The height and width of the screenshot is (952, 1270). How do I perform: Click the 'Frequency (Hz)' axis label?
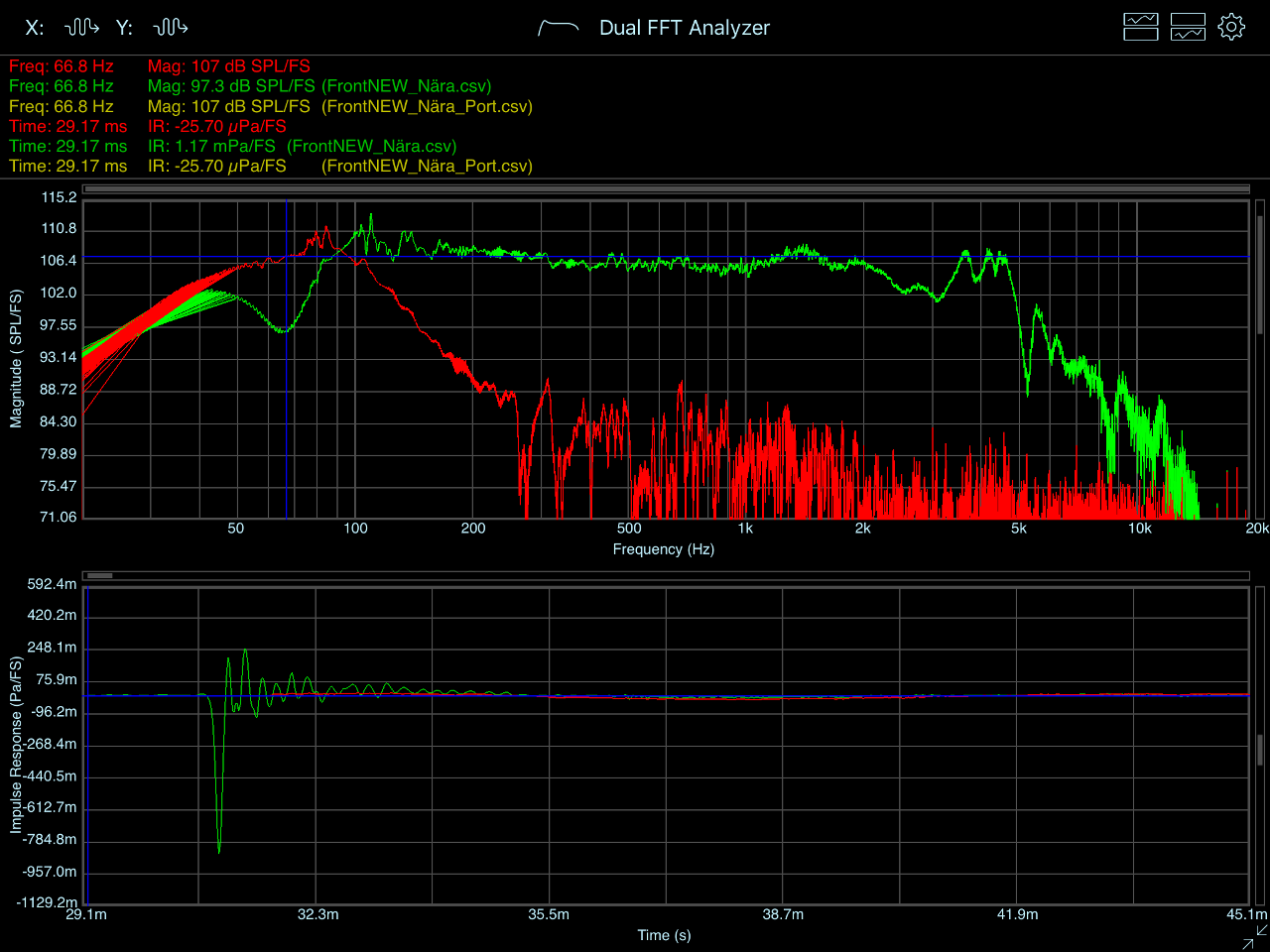click(x=664, y=549)
